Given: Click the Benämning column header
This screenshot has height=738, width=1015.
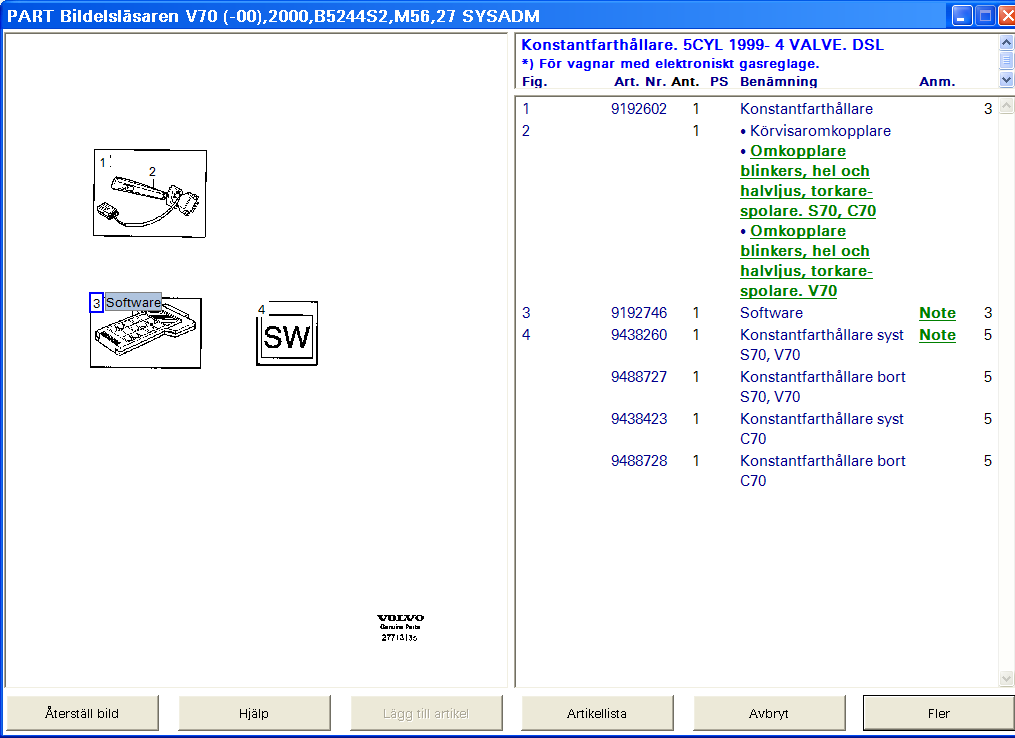Looking at the screenshot, I should point(779,82).
